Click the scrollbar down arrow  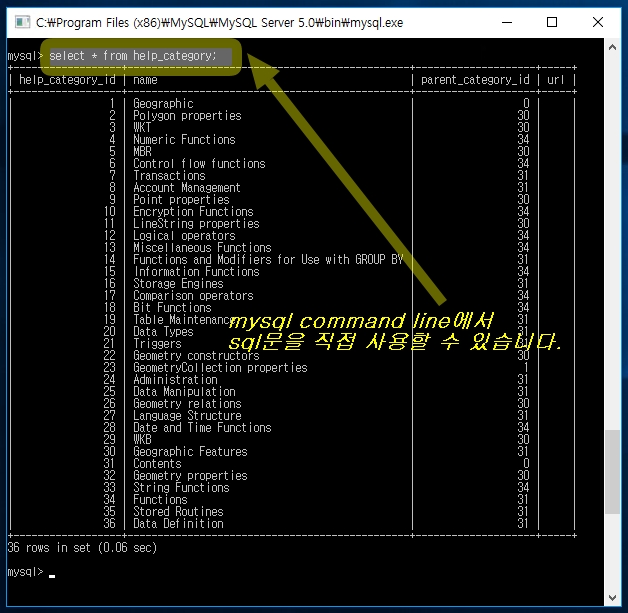(x=612, y=597)
